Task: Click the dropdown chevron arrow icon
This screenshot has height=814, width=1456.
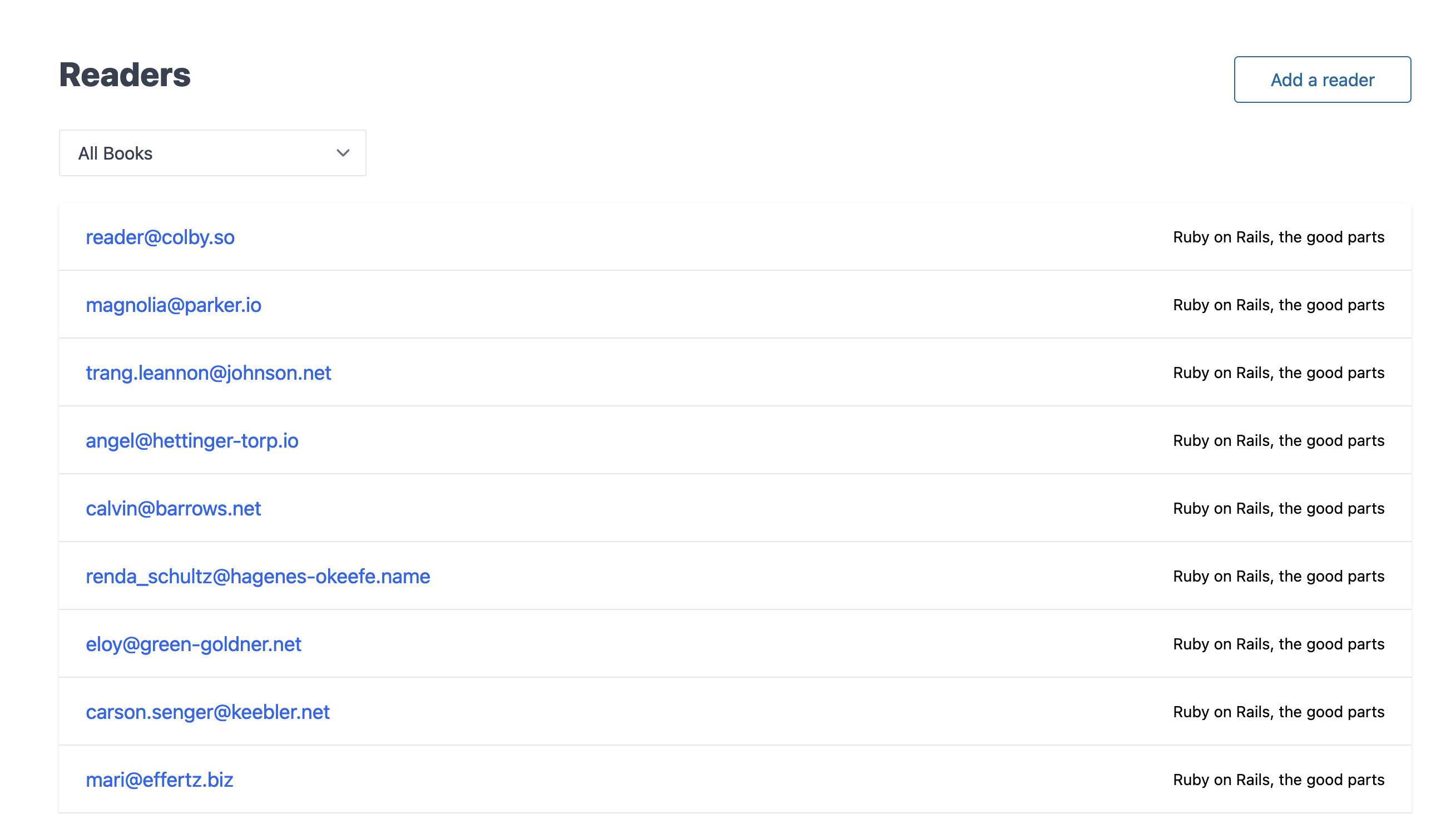Action: coord(343,153)
